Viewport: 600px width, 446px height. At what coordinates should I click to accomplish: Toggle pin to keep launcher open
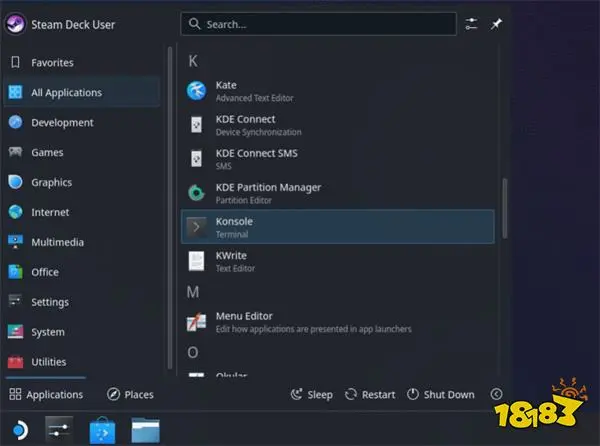[x=496, y=24]
